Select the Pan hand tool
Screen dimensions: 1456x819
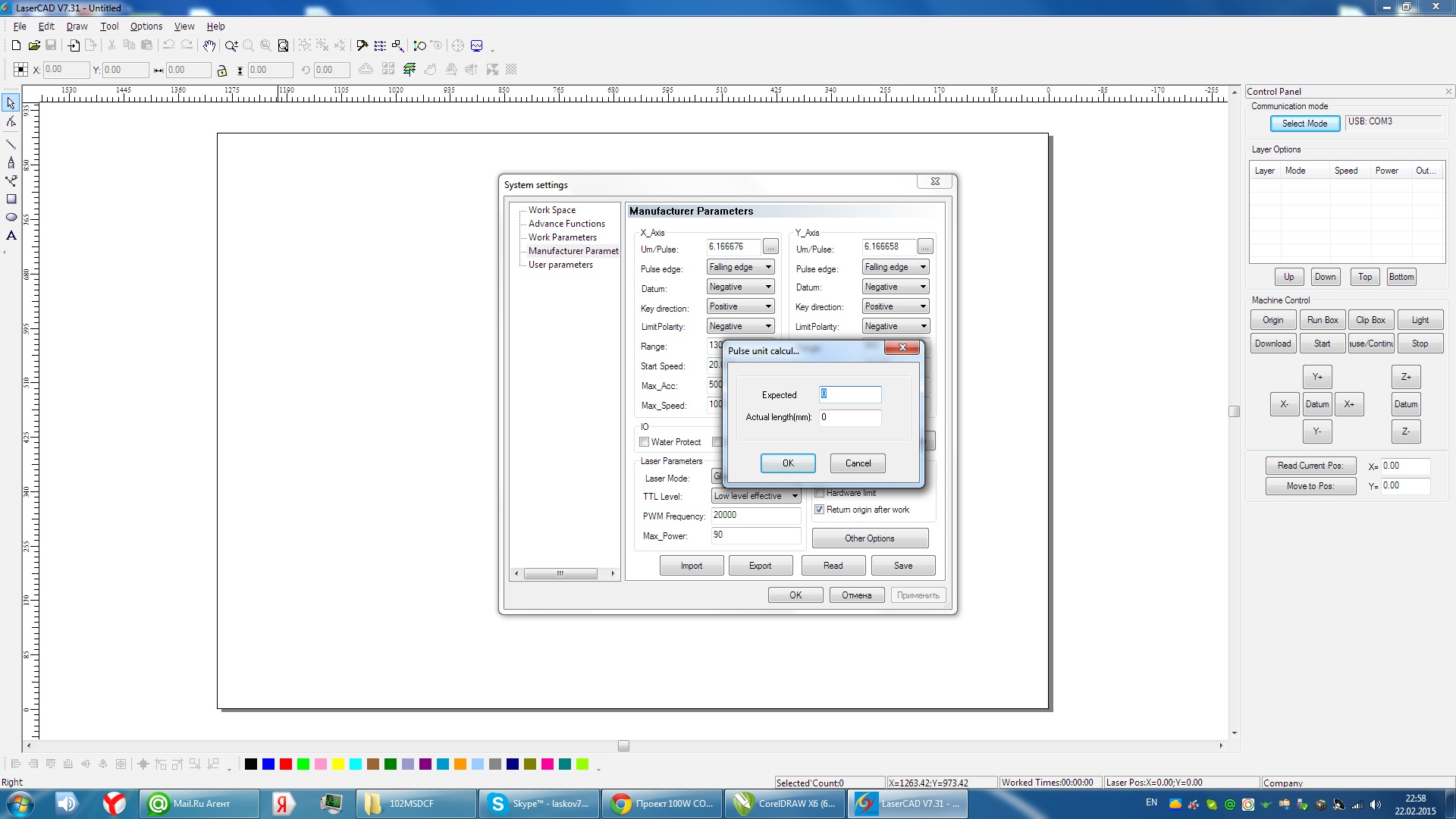point(209,45)
